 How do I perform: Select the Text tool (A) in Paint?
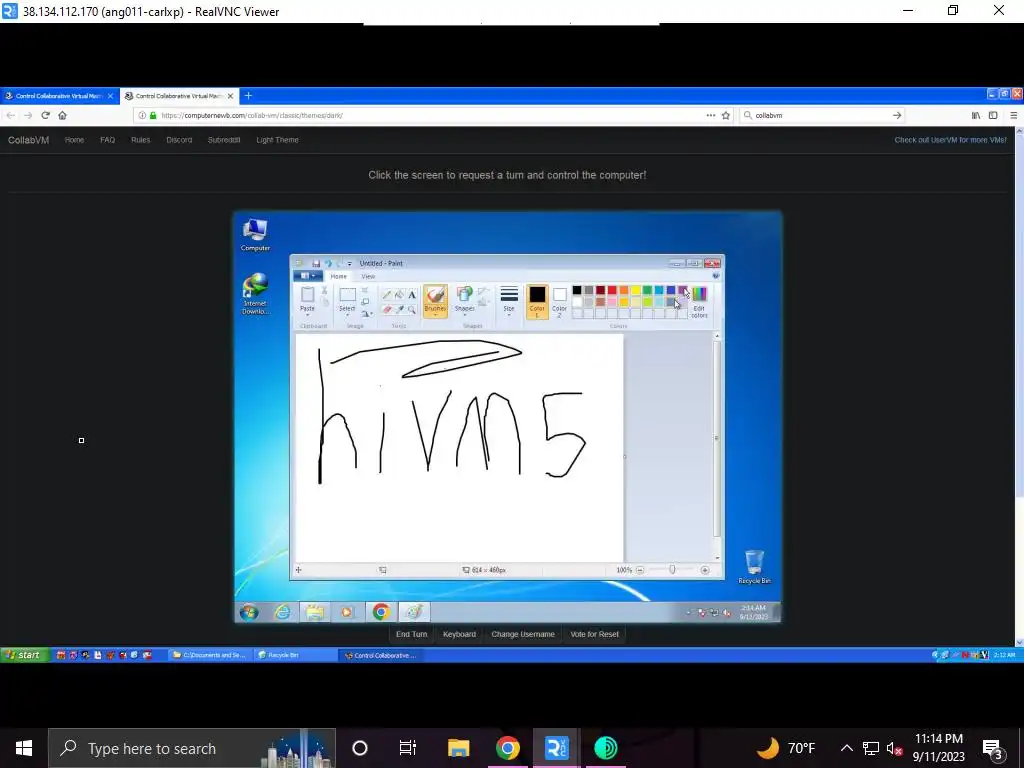coord(411,295)
